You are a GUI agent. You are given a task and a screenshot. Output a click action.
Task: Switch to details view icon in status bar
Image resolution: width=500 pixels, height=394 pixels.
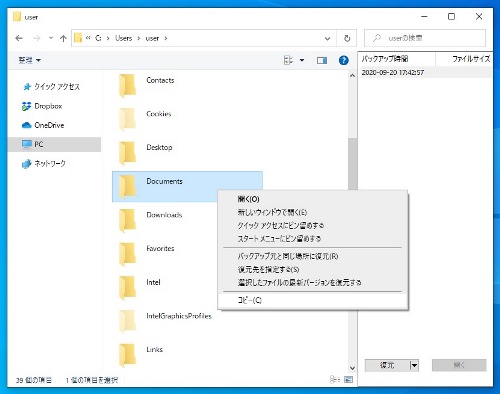[335, 380]
